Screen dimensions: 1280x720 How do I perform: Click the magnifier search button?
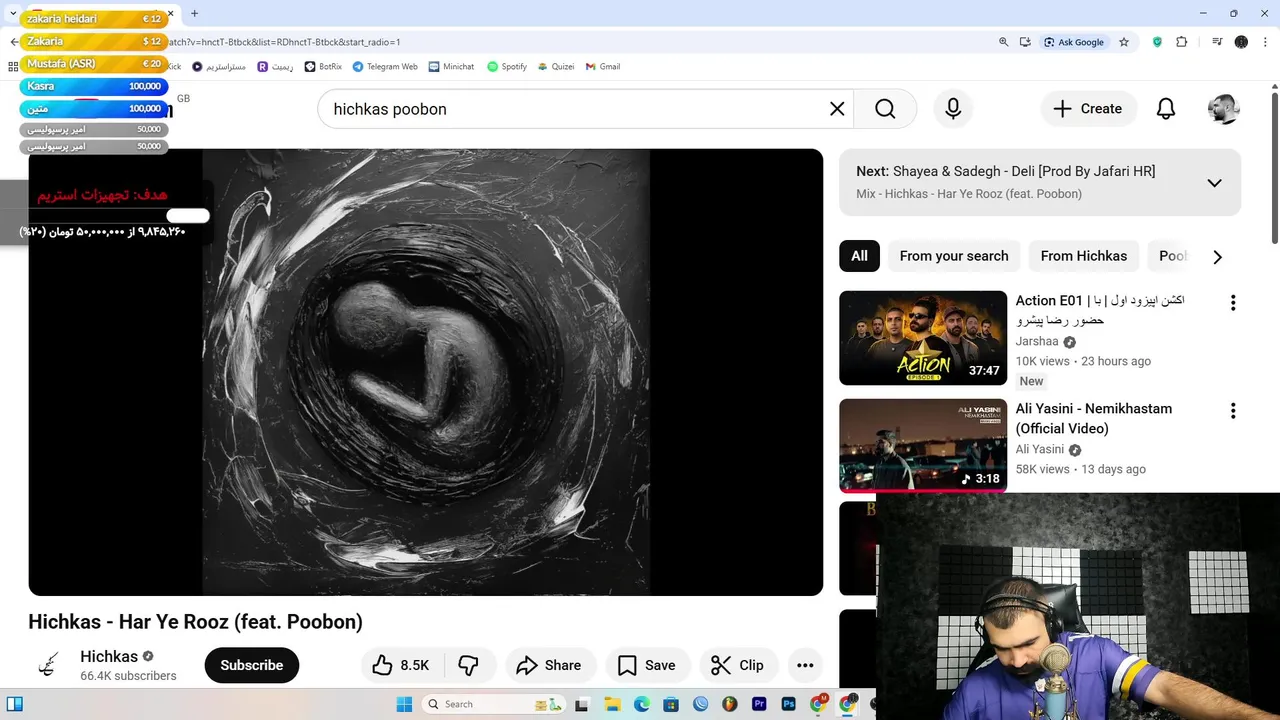point(885,109)
